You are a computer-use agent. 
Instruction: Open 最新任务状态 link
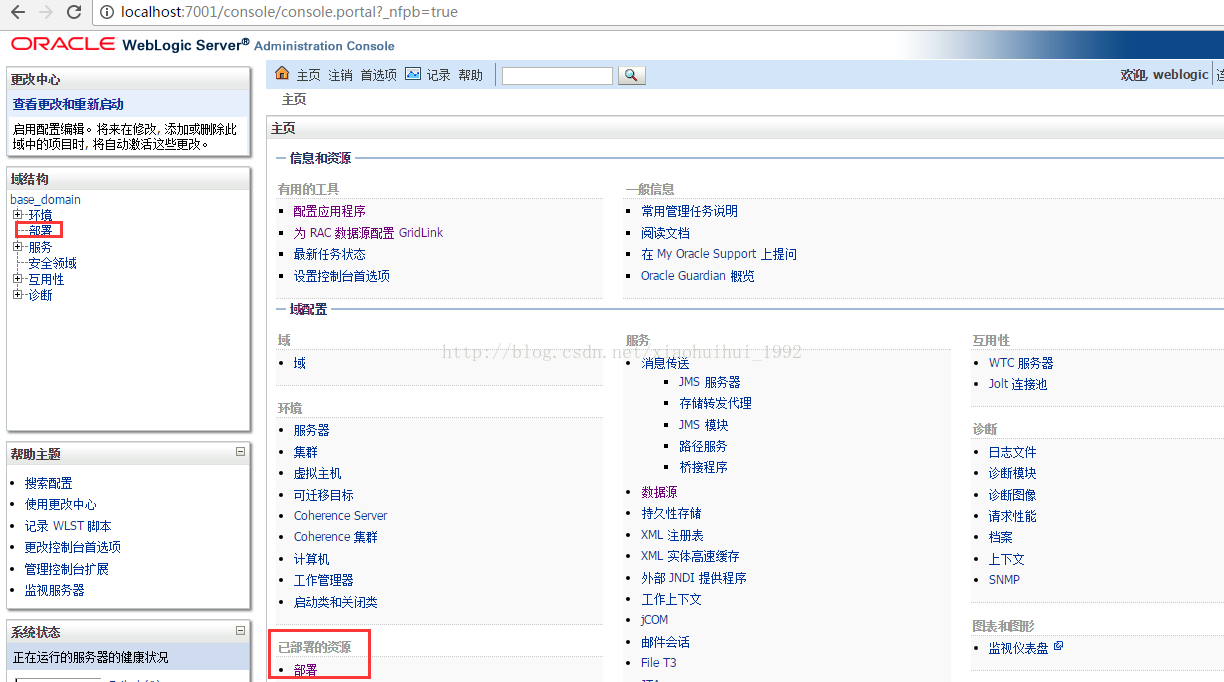click(329, 254)
